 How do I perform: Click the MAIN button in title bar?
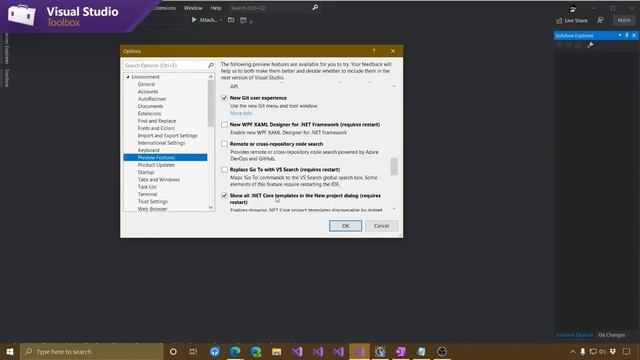point(624,20)
